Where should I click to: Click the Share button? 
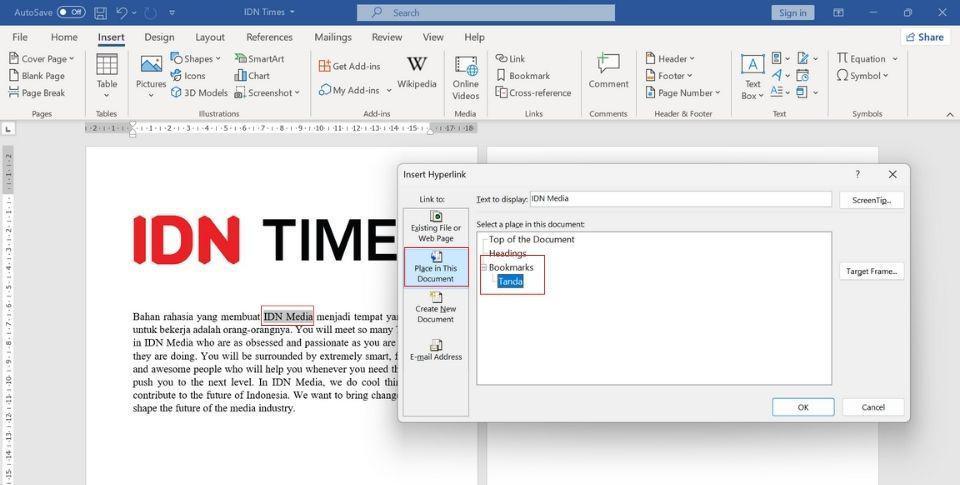924,37
